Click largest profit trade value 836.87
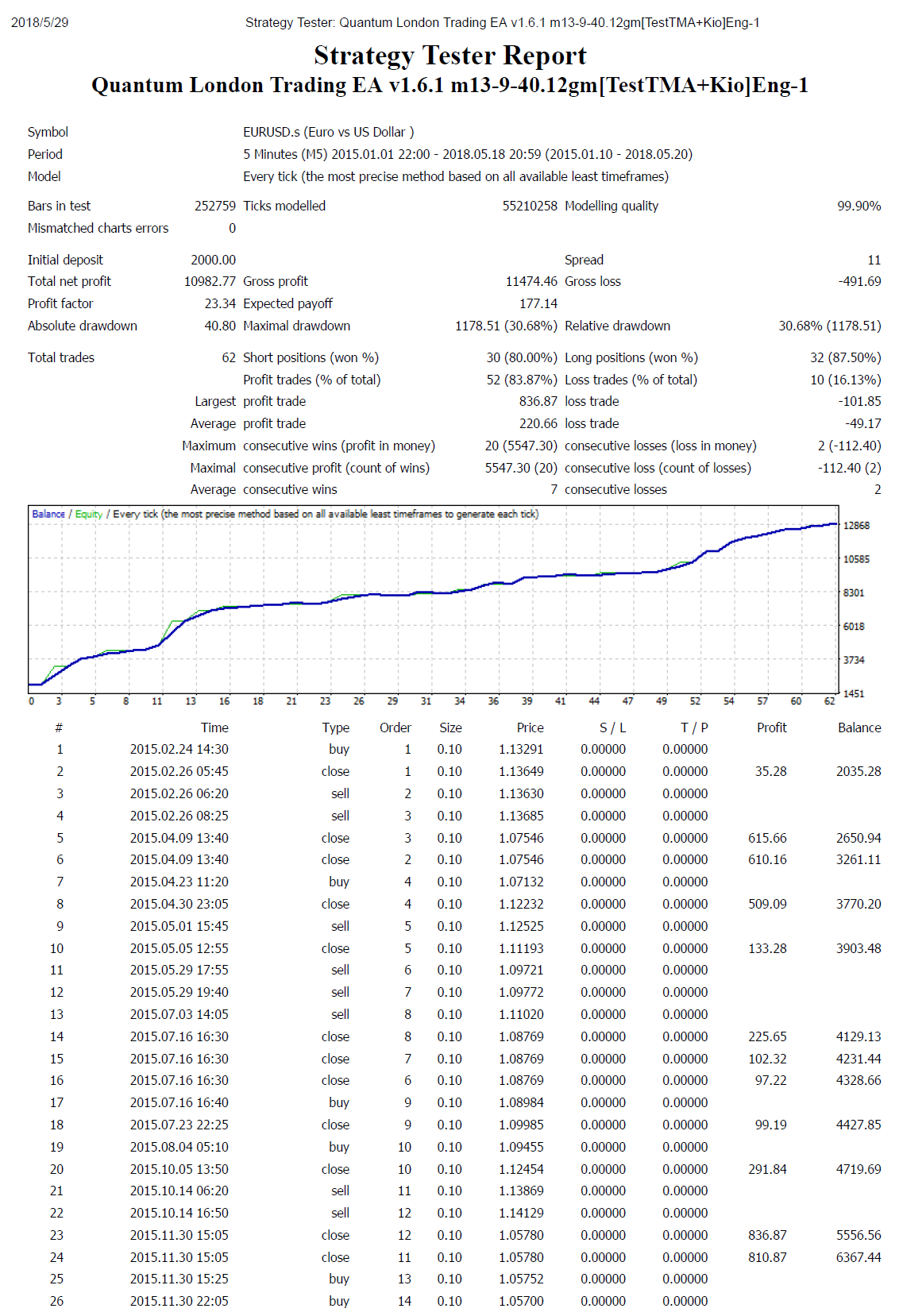Viewport: 899px width, 1316px height. pos(538,401)
